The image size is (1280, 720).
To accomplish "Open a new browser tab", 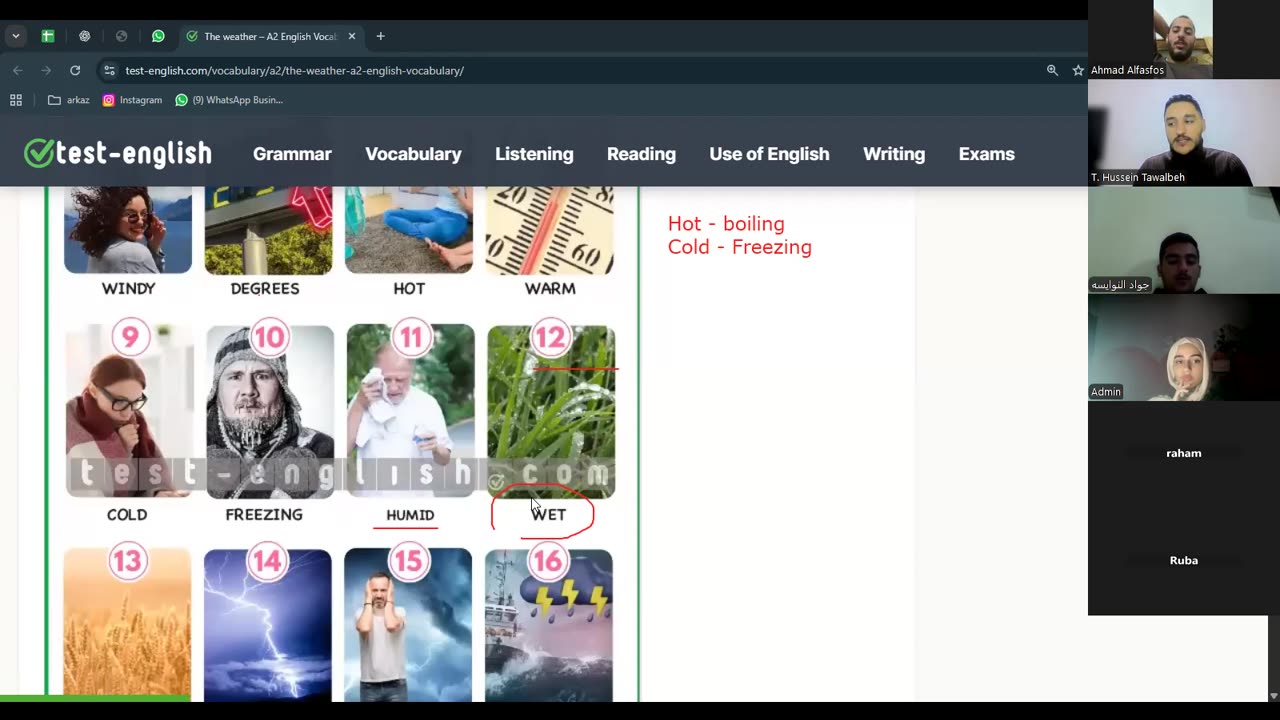I will (380, 36).
